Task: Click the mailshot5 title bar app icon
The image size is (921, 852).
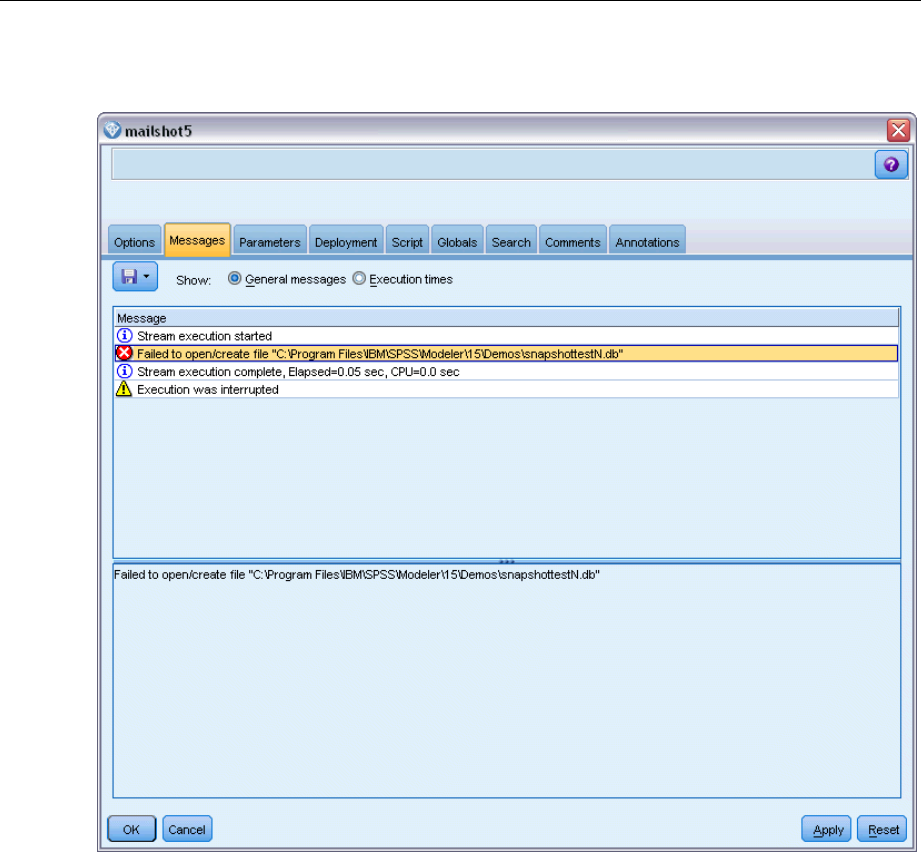Action: (x=112, y=130)
